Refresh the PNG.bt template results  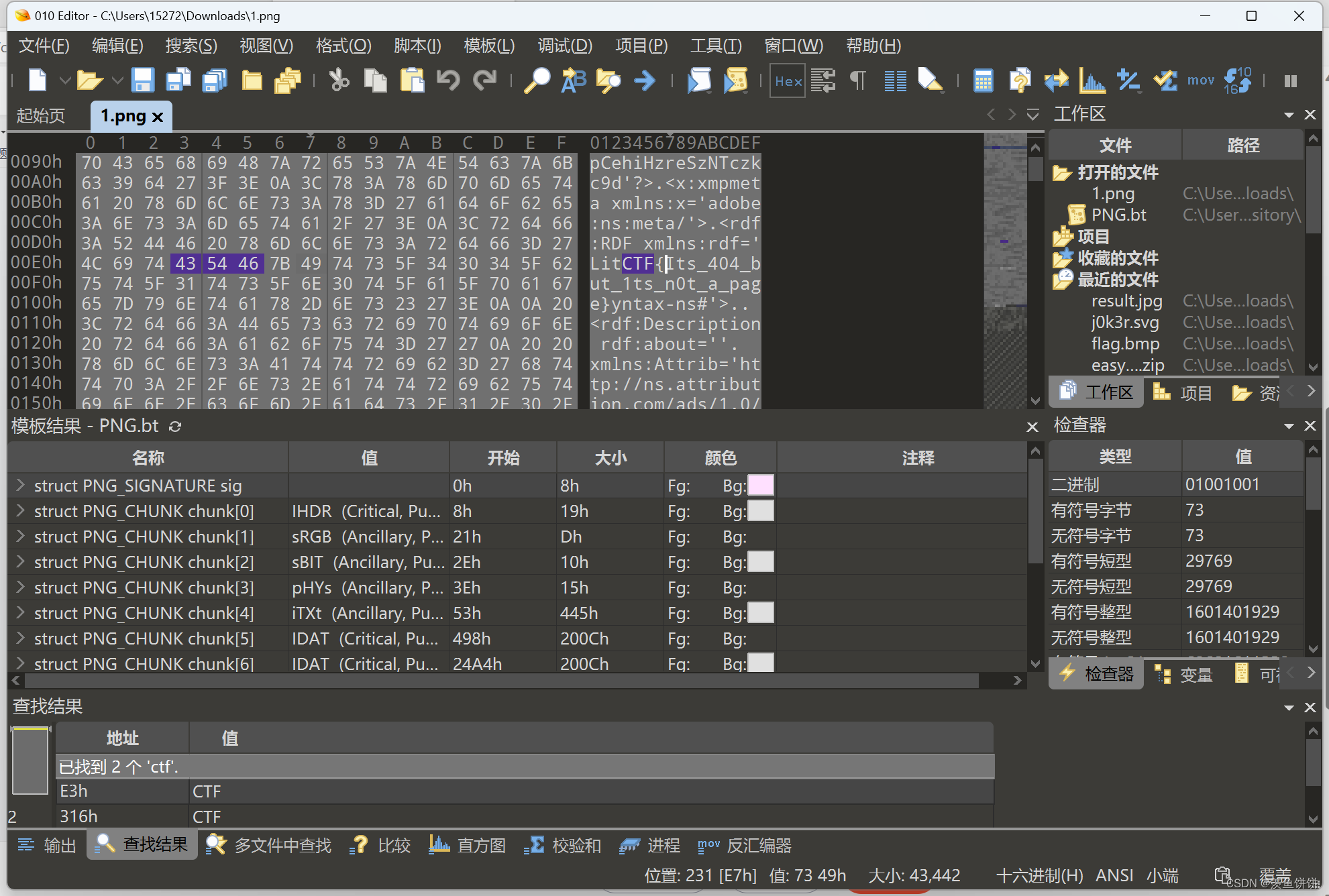tap(175, 426)
